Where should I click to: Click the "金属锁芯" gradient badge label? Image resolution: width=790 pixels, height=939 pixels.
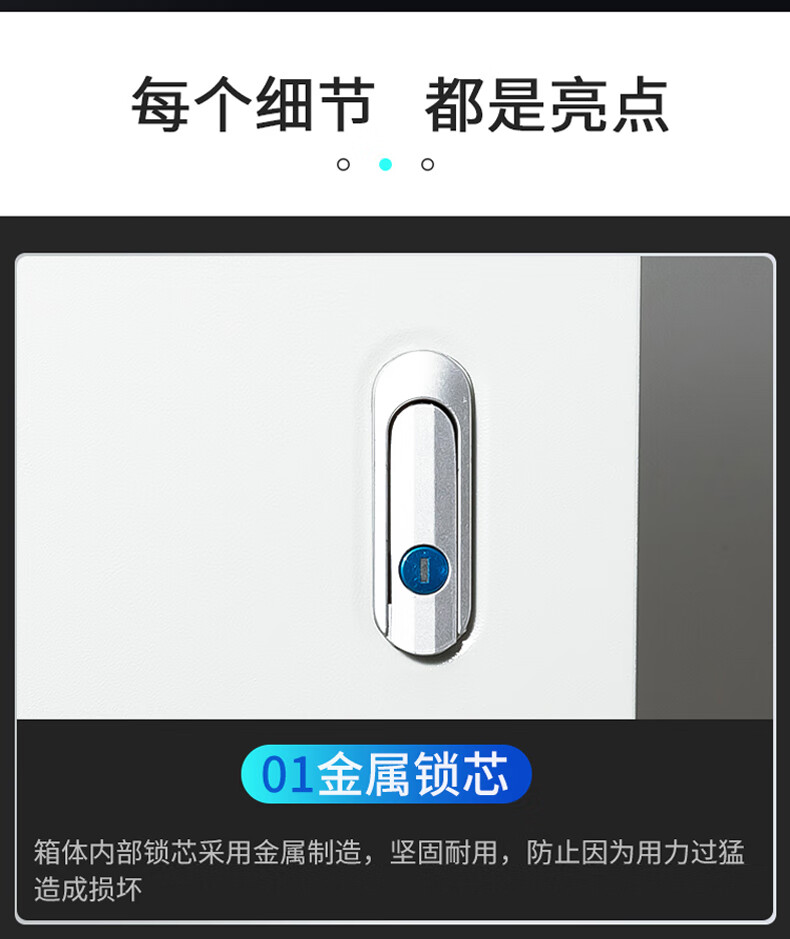pyautogui.click(x=413, y=774)
